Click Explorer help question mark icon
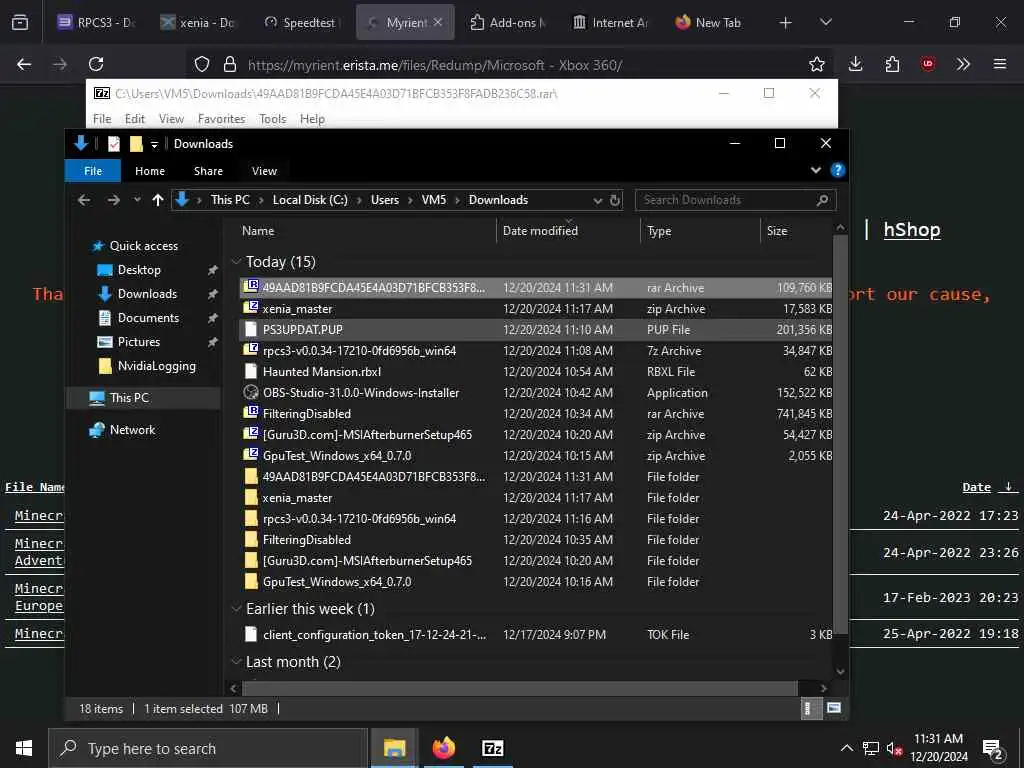This screenshot has width=1024, height=768. tap(837, 170)
